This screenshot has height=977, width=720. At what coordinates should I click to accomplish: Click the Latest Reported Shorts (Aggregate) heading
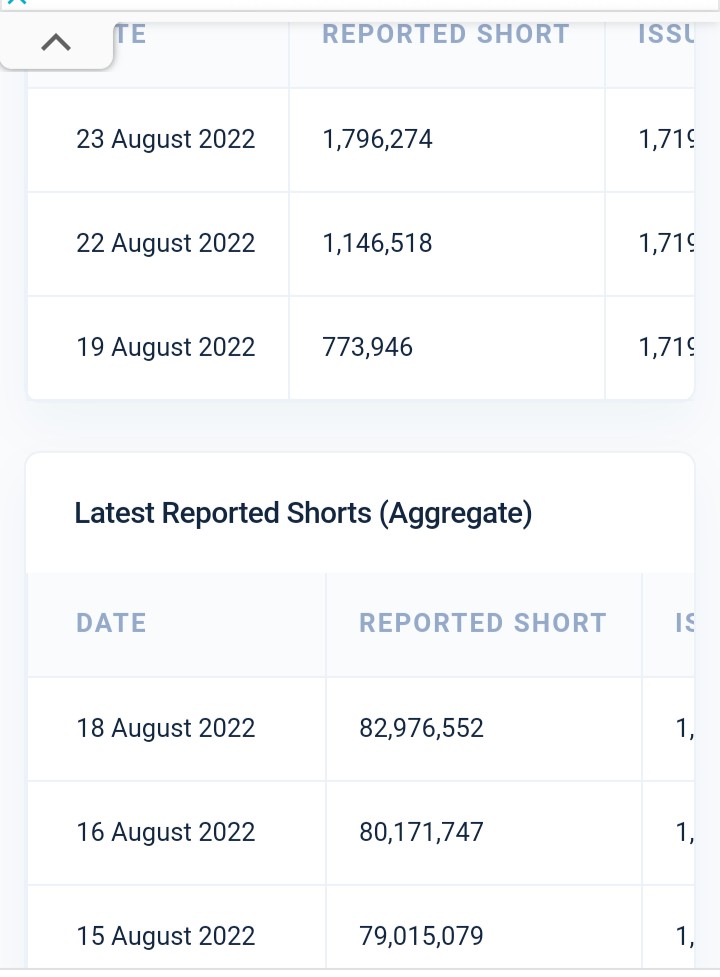coord(303,513)
